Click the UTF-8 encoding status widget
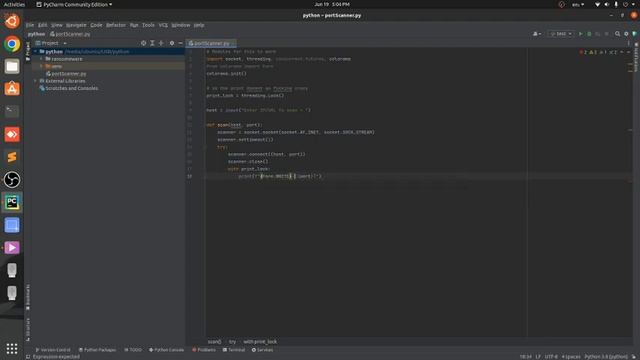The height and width of the screenshot is (360, 640). pyautogui.click(x=551, y=357)
